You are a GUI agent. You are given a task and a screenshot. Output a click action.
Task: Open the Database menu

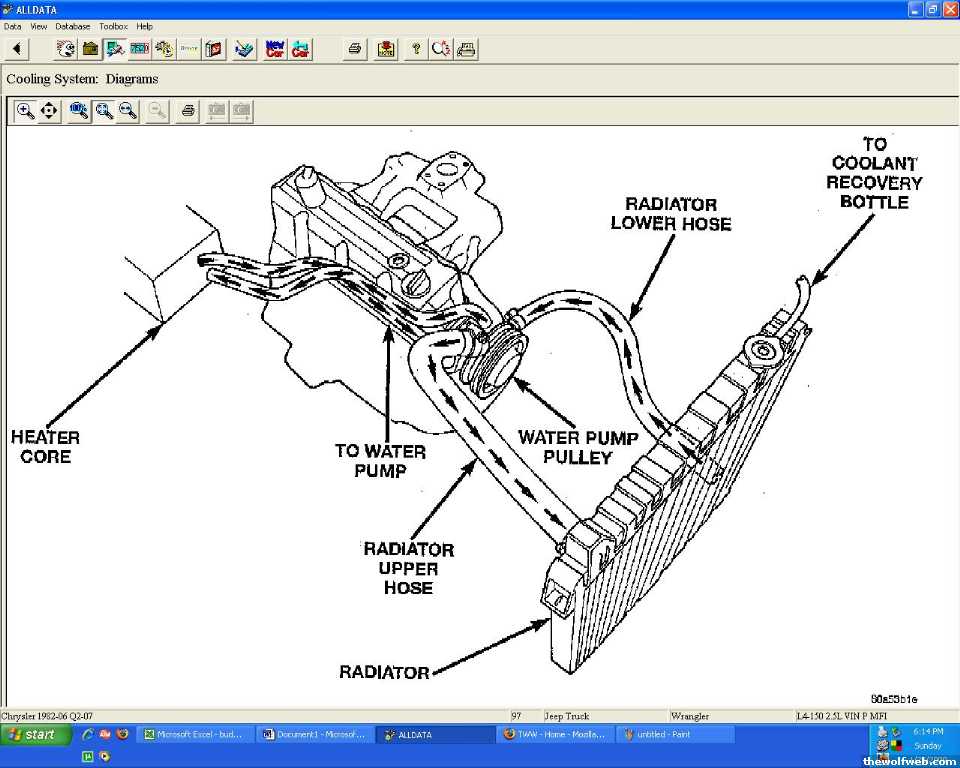coord(72,26)
